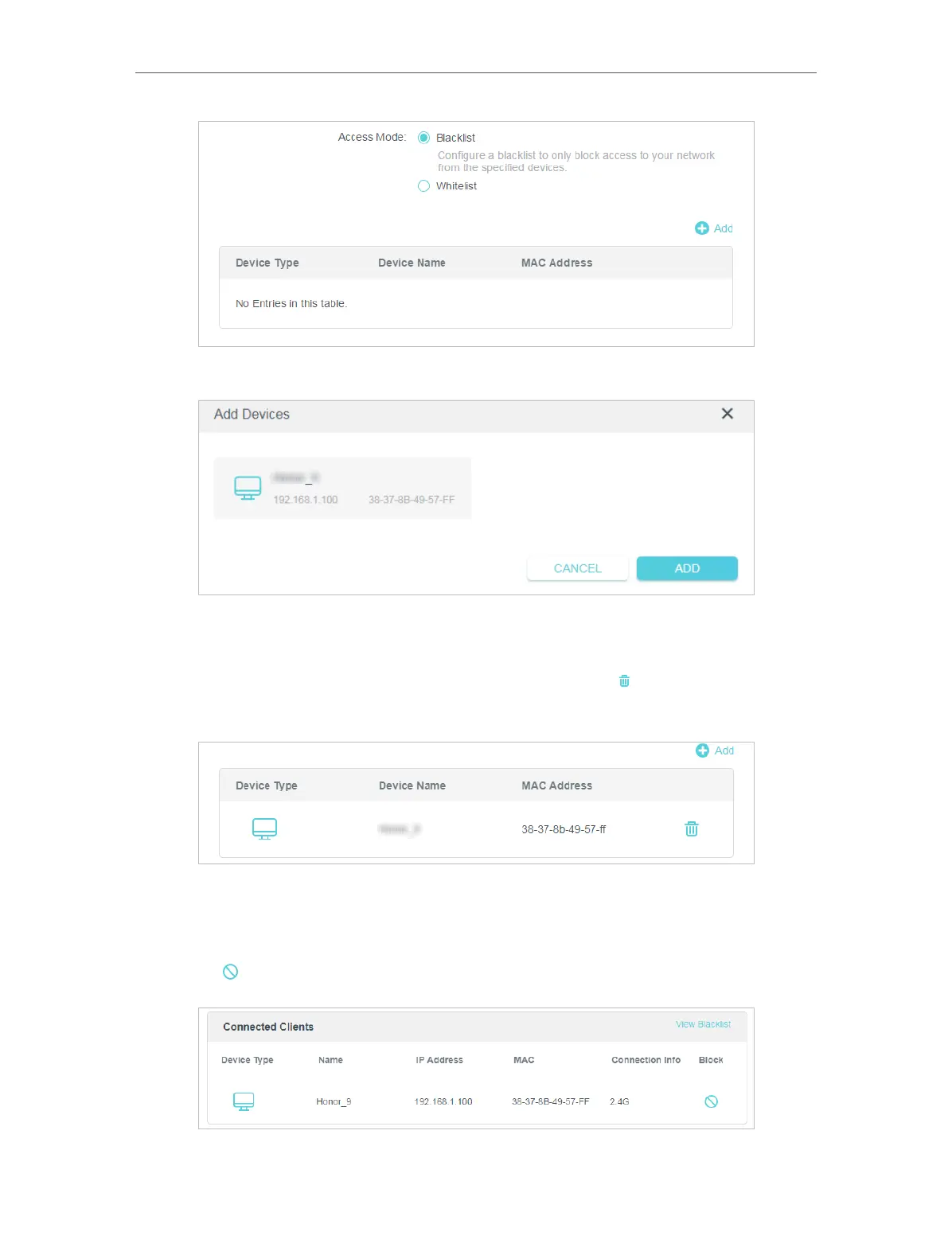The image size is (952, 1259).
Task: Delete blacklisted device 38-37-8b-49-57-ff with trash icon
Action: [x=692, y=829]
